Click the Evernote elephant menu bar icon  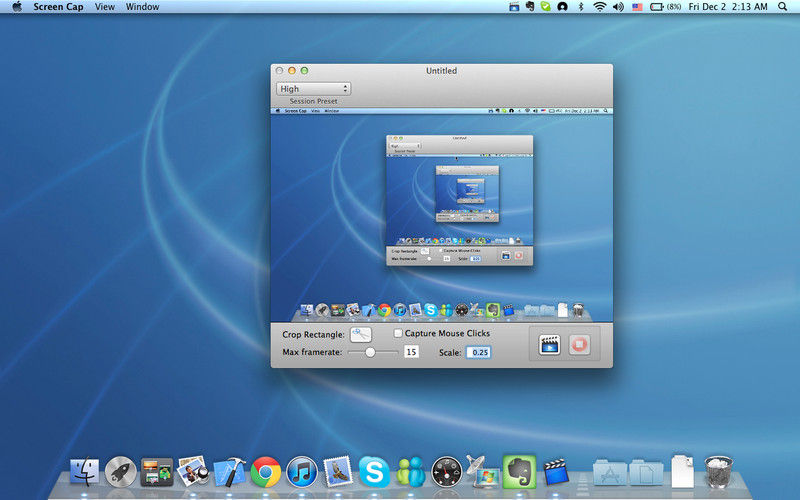click(x=530, y=6)
